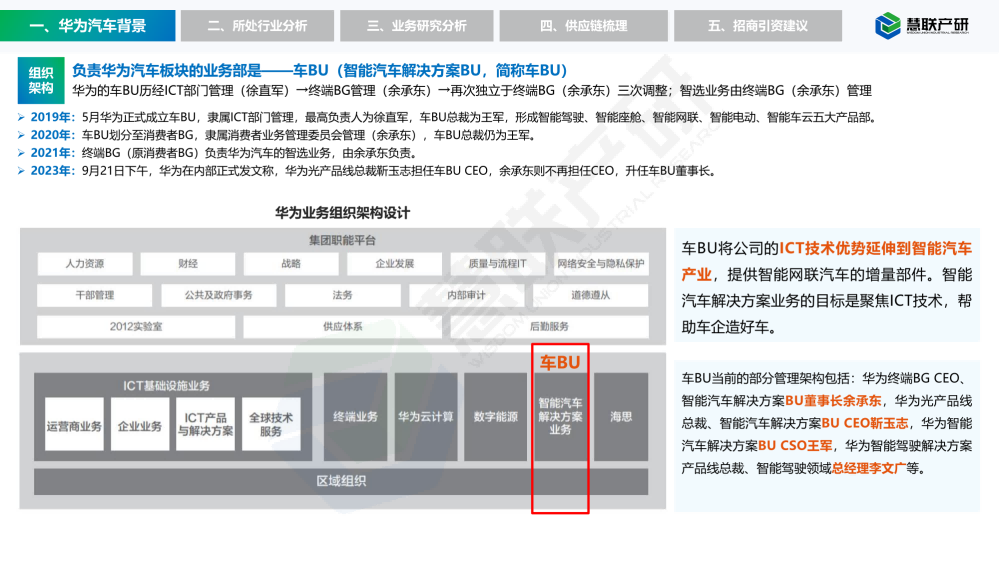
Task: Click the orange BU董事长余承东 text
Action: click(x=833, y=401)
